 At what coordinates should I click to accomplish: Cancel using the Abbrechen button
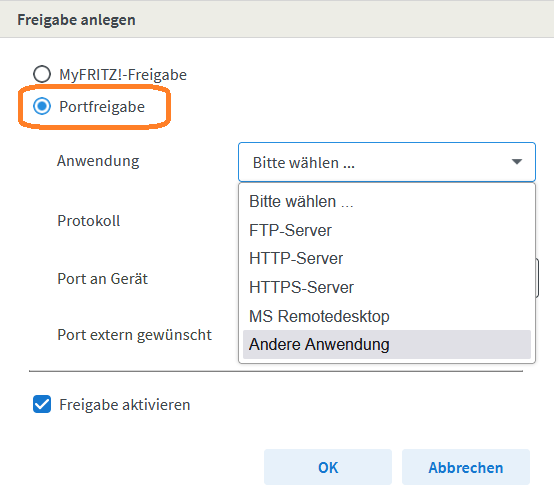(x=466, y=467)
